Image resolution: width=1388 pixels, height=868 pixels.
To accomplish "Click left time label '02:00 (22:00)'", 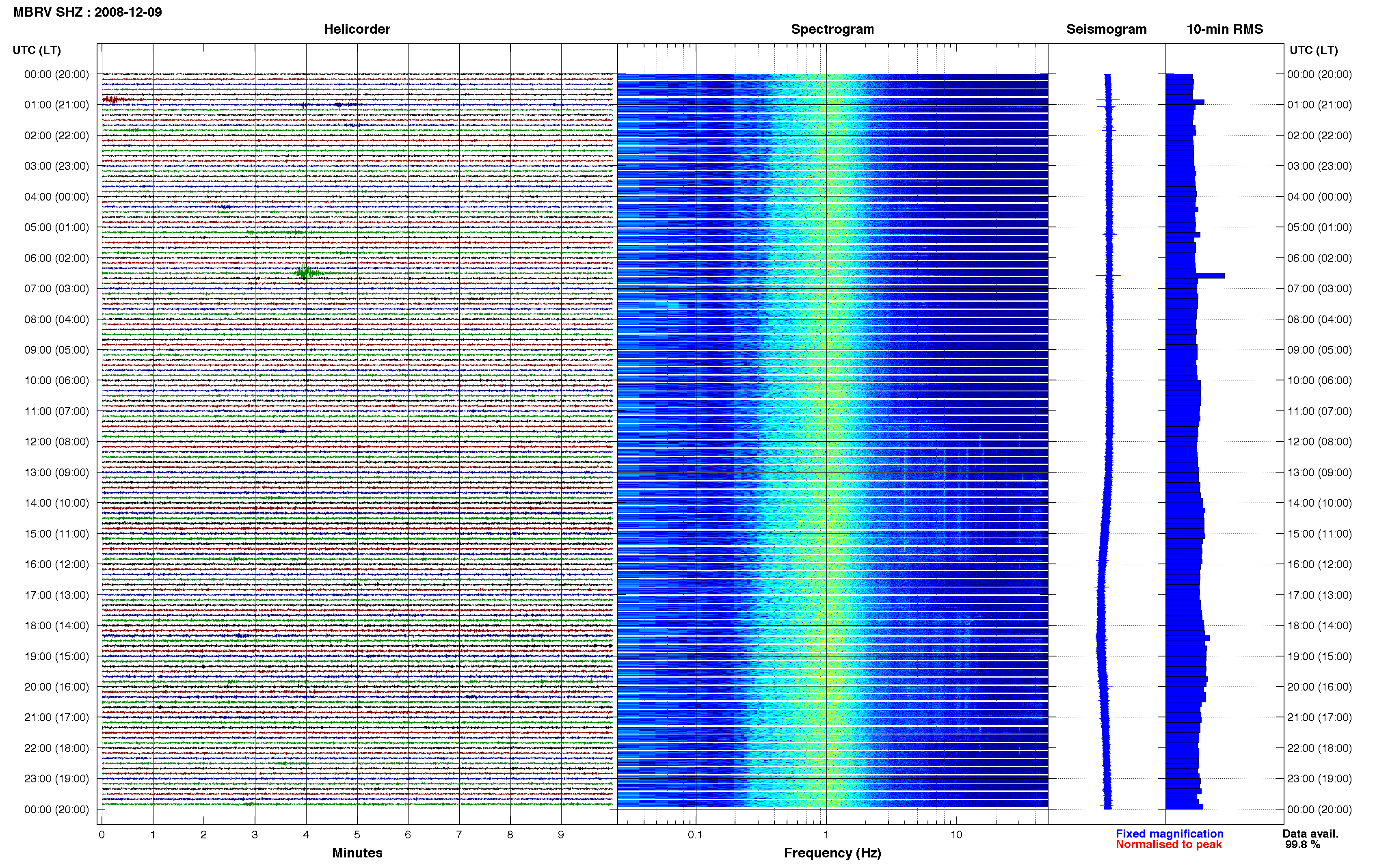I will point(56,136).
